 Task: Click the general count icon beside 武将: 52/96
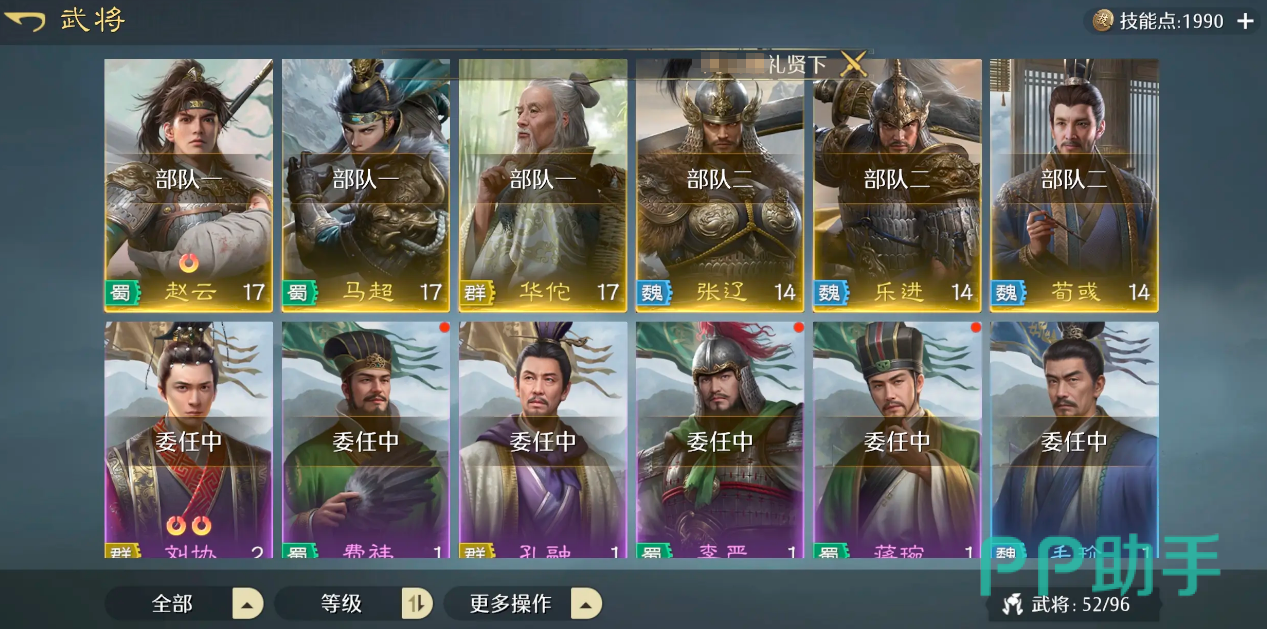click(1013, 603)
